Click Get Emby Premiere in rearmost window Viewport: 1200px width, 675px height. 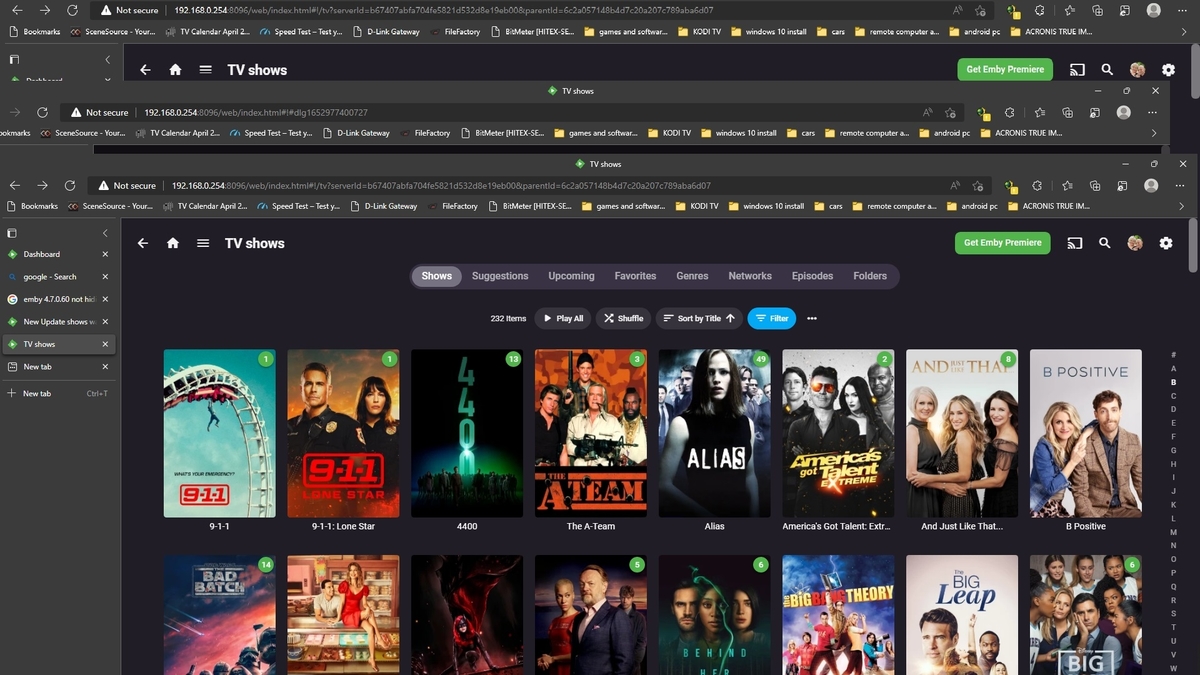coord(1004,69)
